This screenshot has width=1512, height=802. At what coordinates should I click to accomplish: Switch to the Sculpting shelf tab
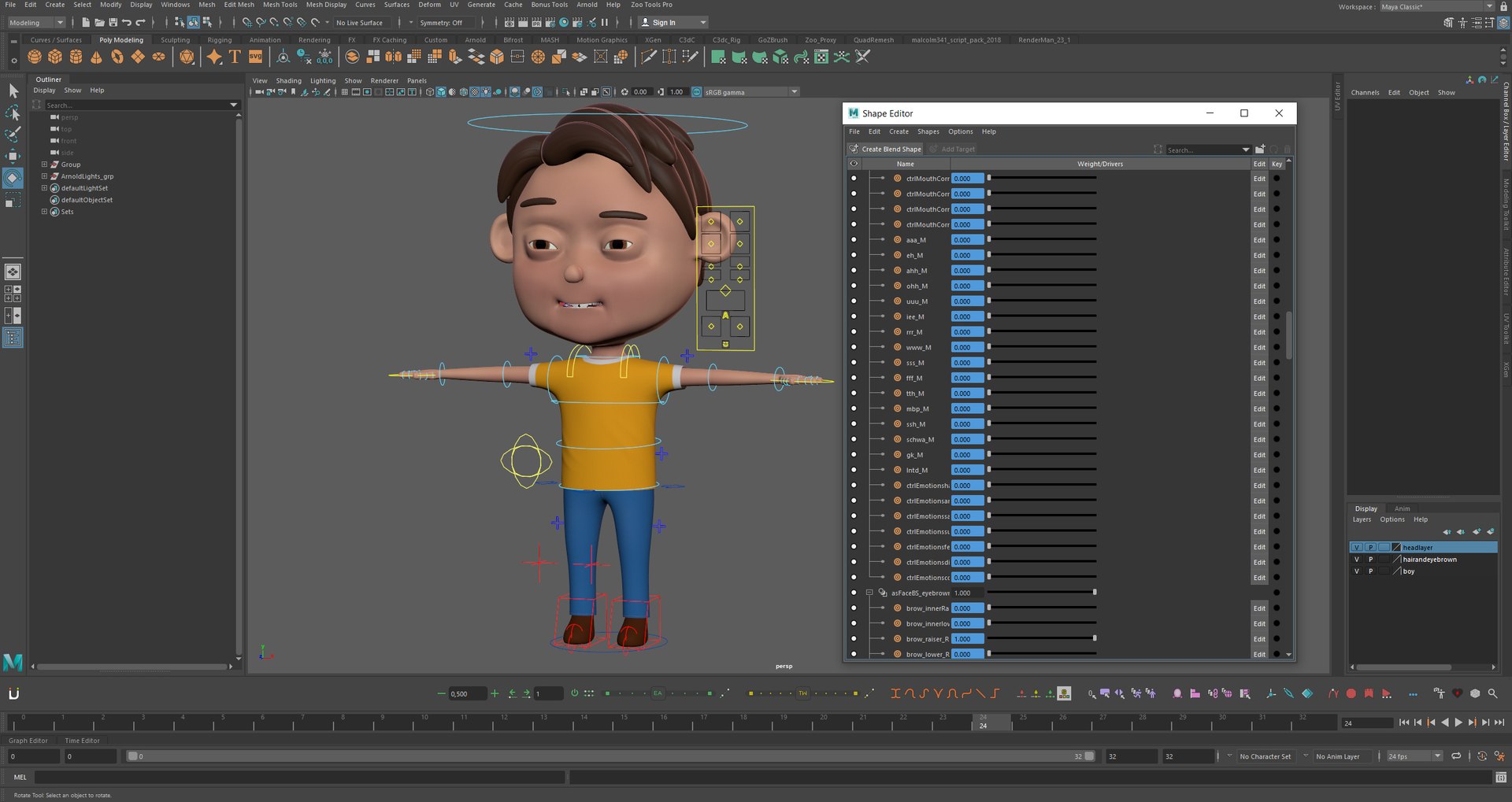tap(175, 40)
